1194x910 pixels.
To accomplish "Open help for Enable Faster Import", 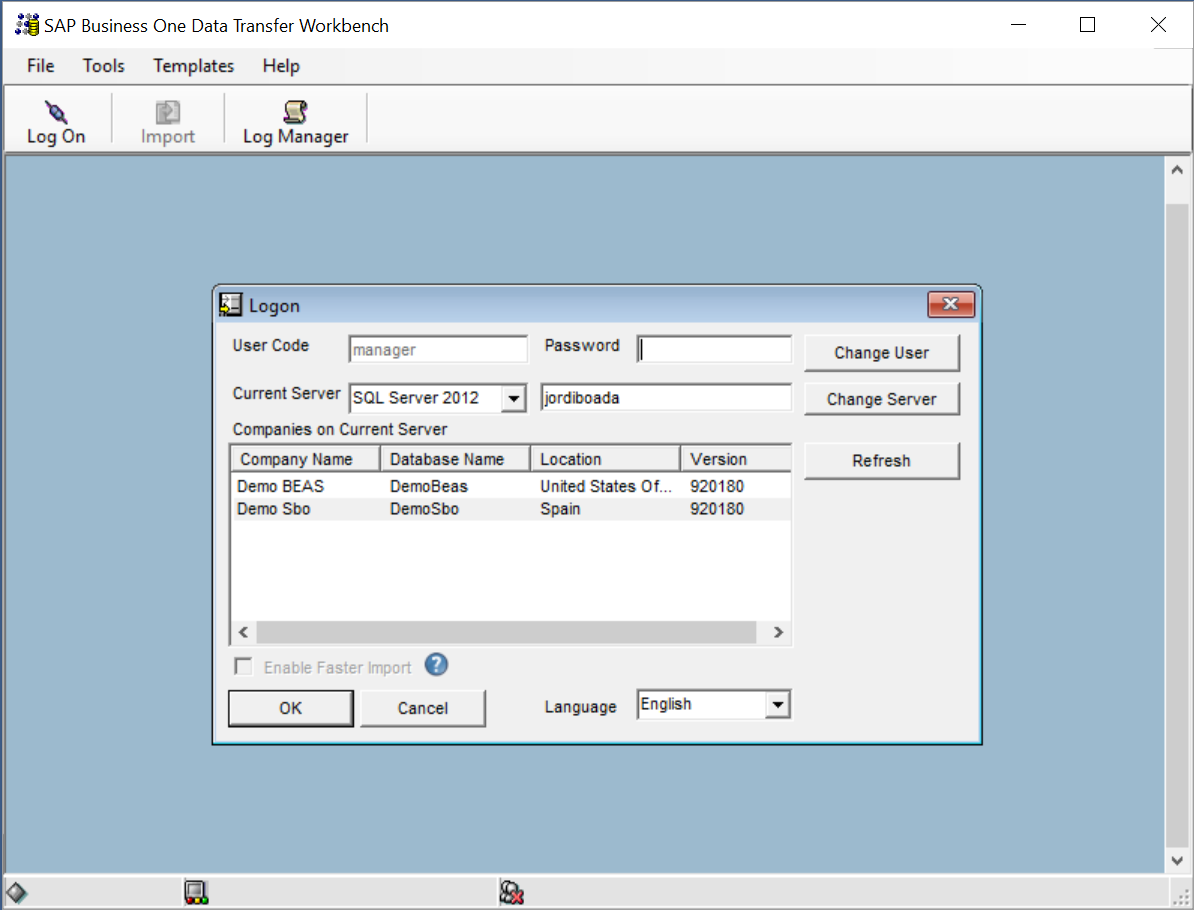I will [436, 665].
